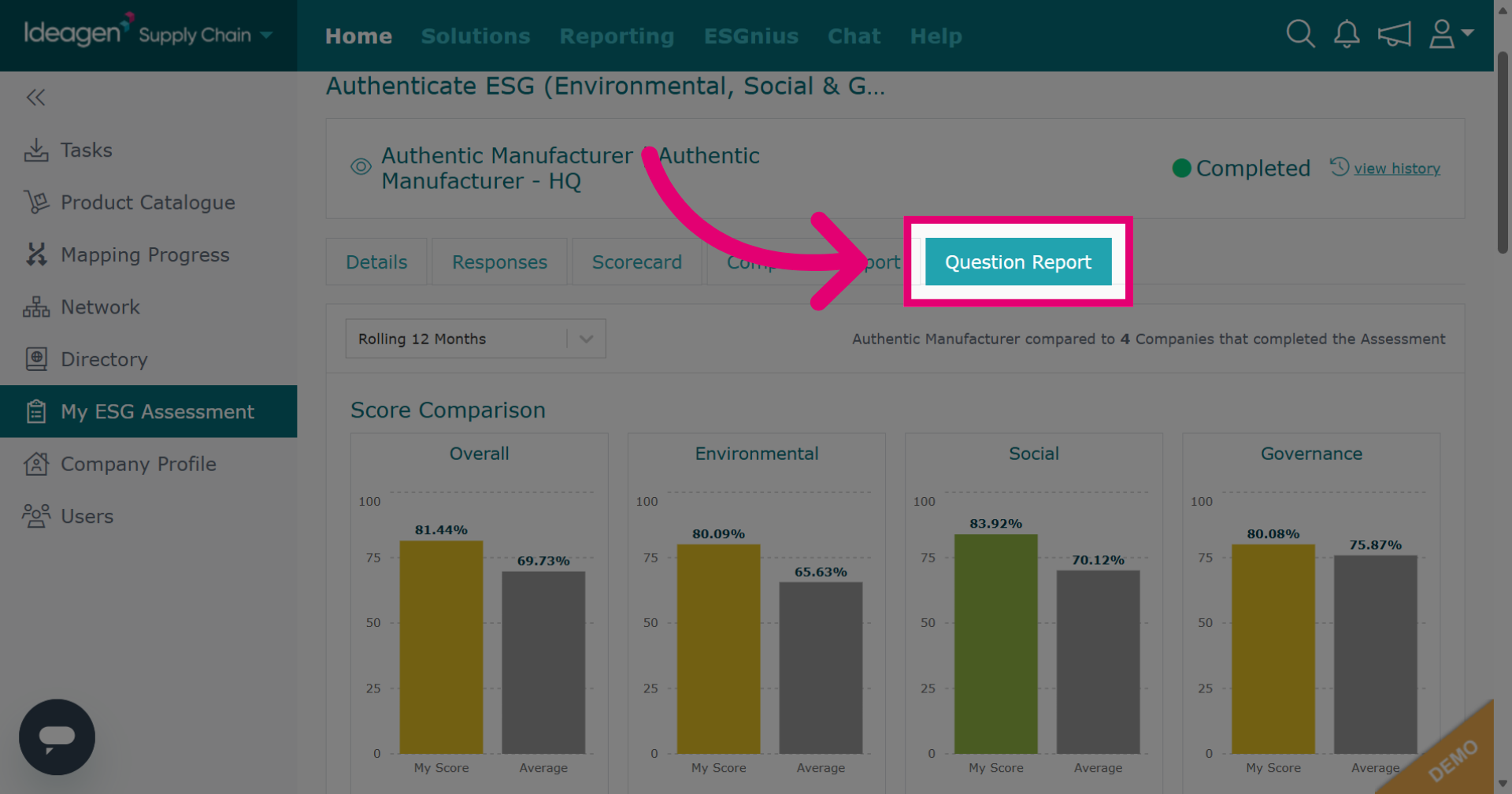This screenshot has width=1512, height=794.
Task: Open the ESGnius menu
Action: pos(751,36)
